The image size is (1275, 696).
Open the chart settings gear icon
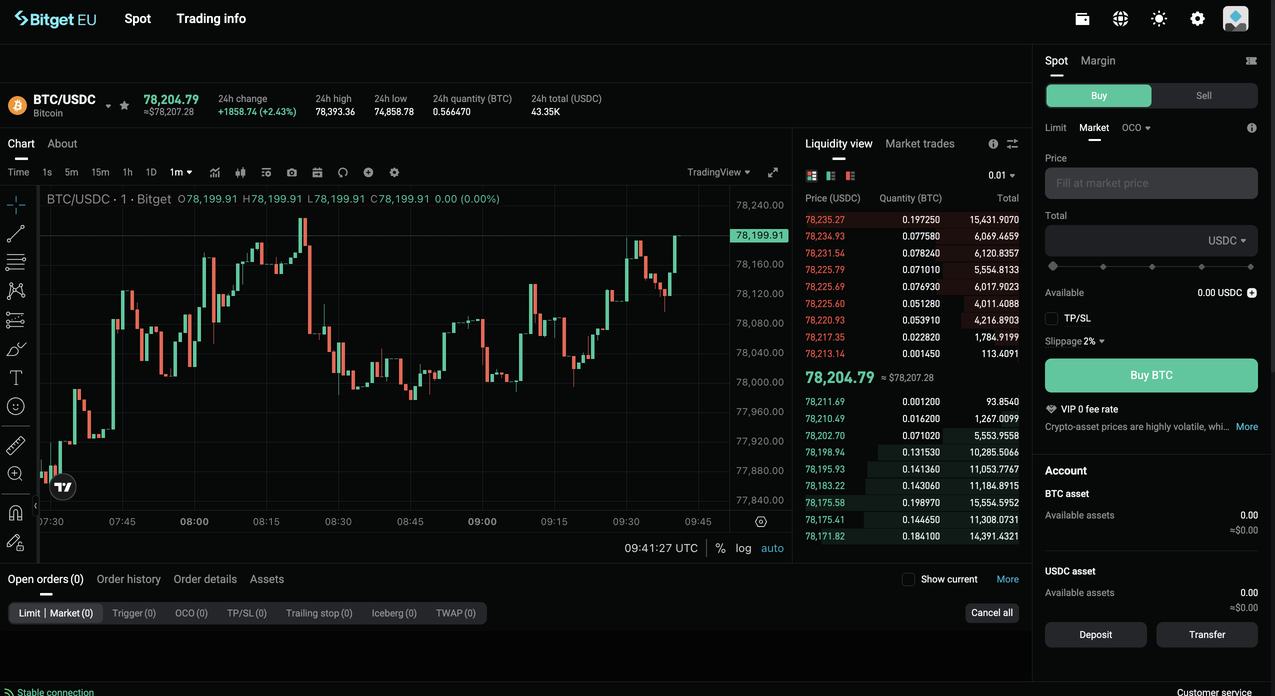pyautogui.click(x=394, y=172)
